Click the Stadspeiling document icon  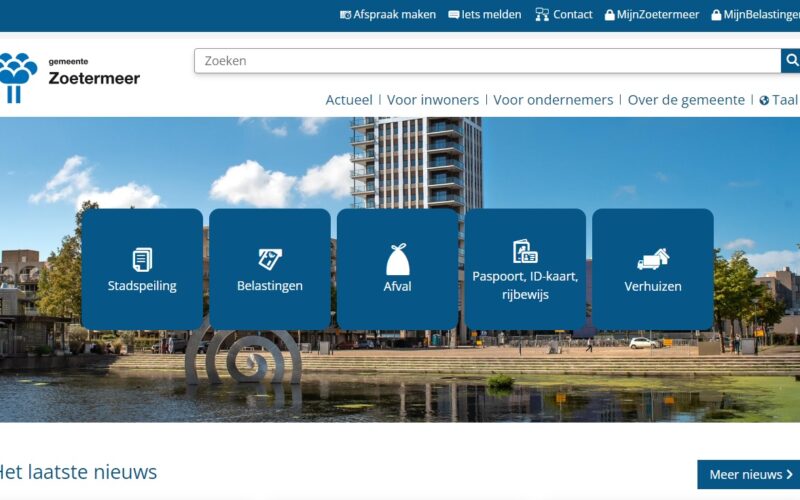[142, 259]
